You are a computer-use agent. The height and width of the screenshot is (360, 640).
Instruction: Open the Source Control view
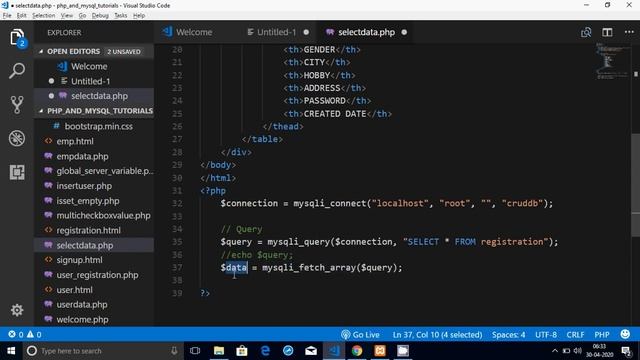[x=17, y=104]
